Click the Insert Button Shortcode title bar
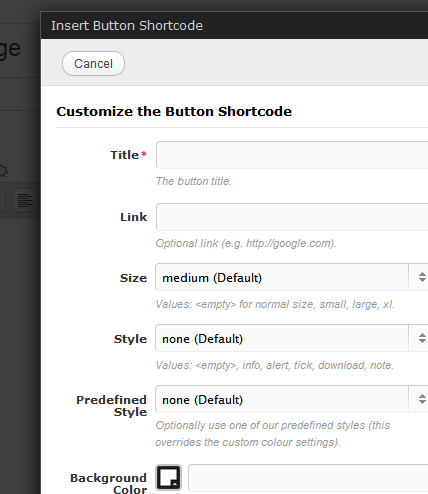The height and width of the screenshot is (494, 428). click(x=234, y=26)
